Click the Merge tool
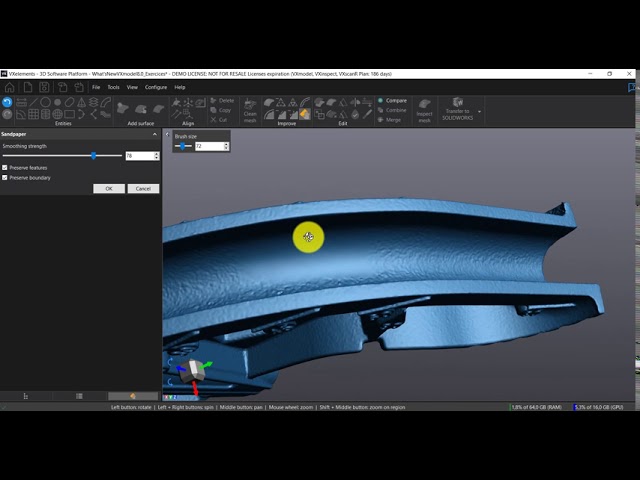Viewport: 640px width, 480px height. point(390,119)
